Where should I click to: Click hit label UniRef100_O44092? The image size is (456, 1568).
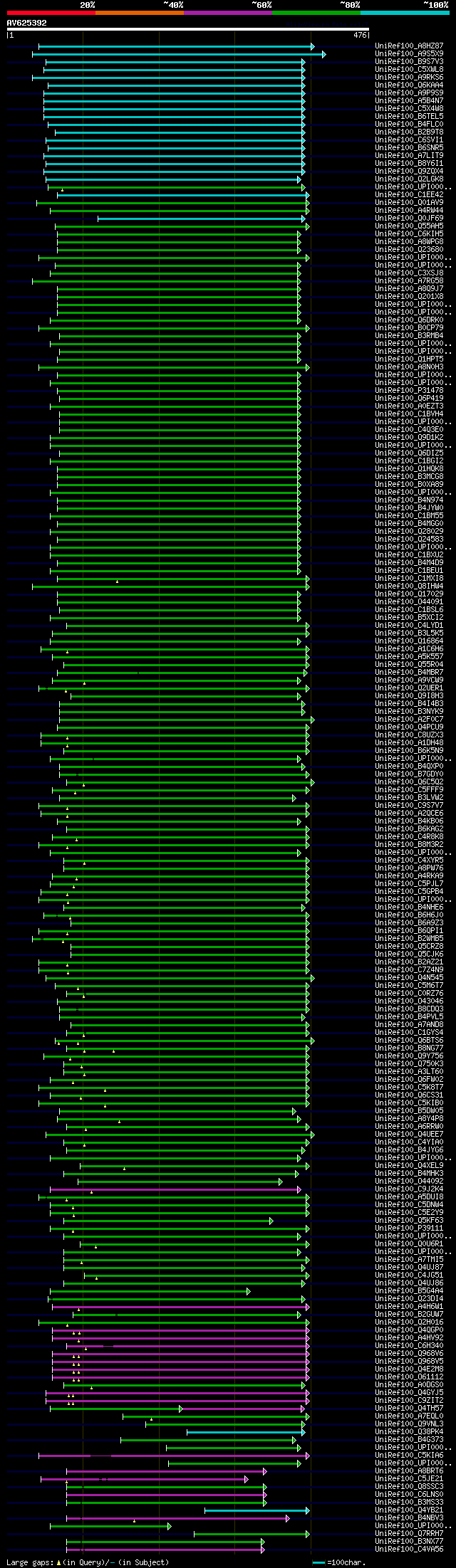(x=409, y=1182)
